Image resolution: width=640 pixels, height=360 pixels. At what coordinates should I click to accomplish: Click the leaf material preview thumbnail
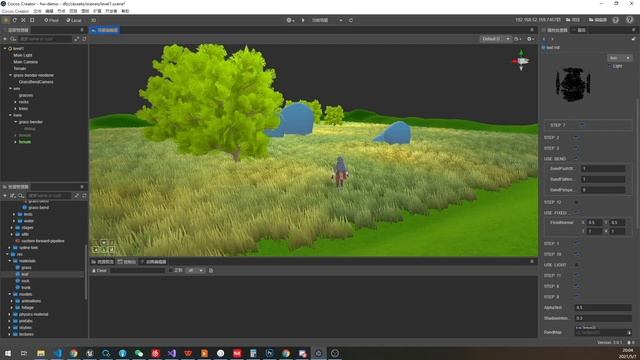point(572,84)
